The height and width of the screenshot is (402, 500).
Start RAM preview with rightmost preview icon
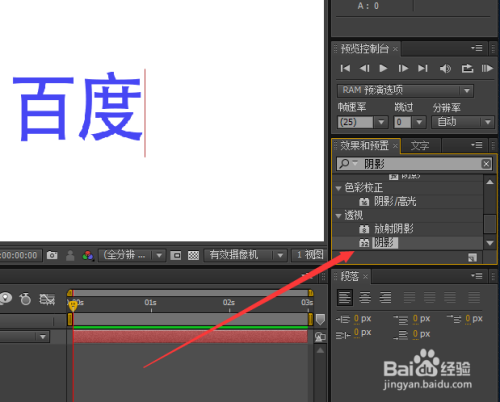(x=487, y=69)
